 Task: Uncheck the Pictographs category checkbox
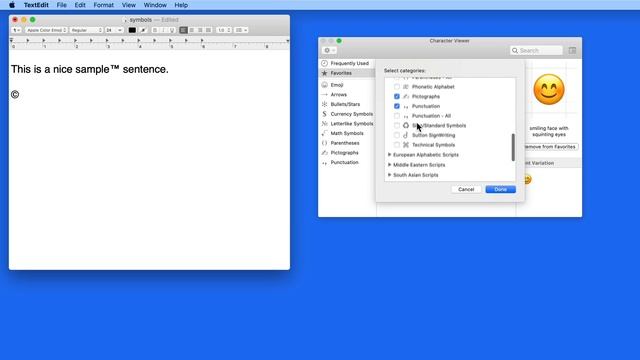397,96
